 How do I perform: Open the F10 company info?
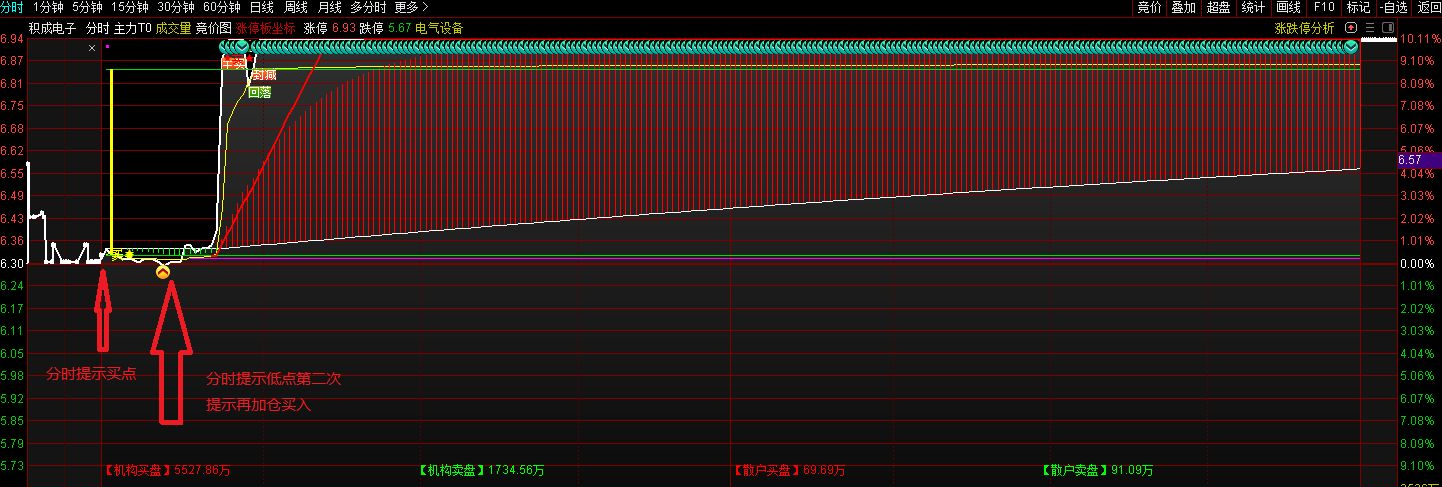(x=1324, y=7)
